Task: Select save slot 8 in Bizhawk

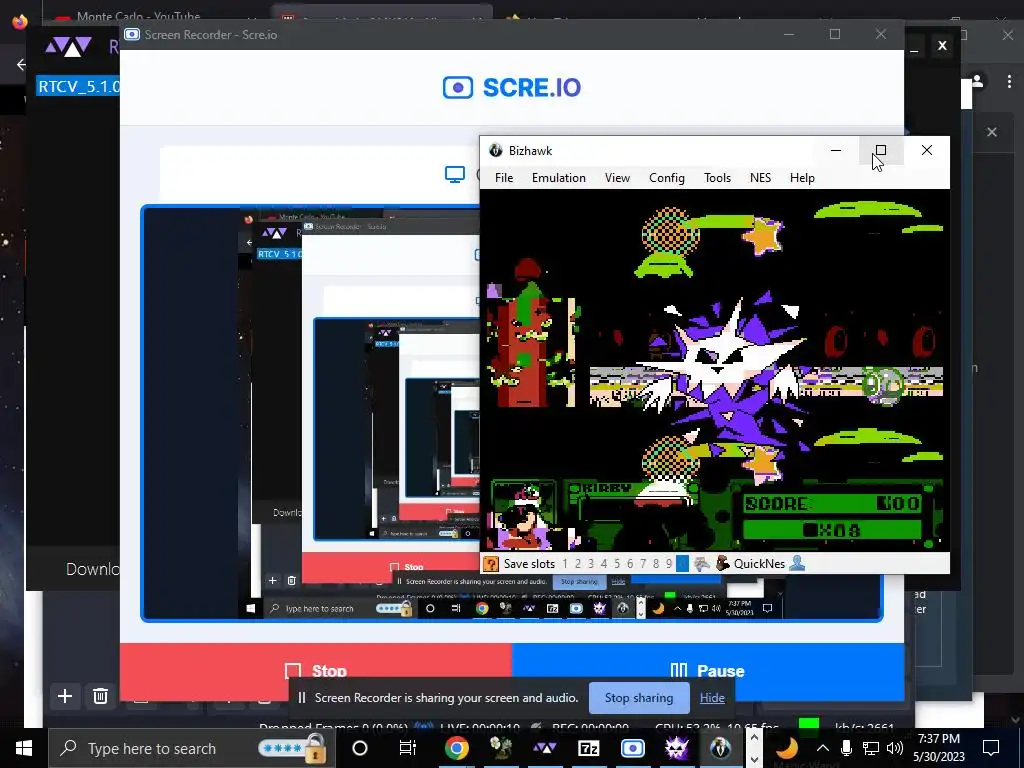Action: 656,564
